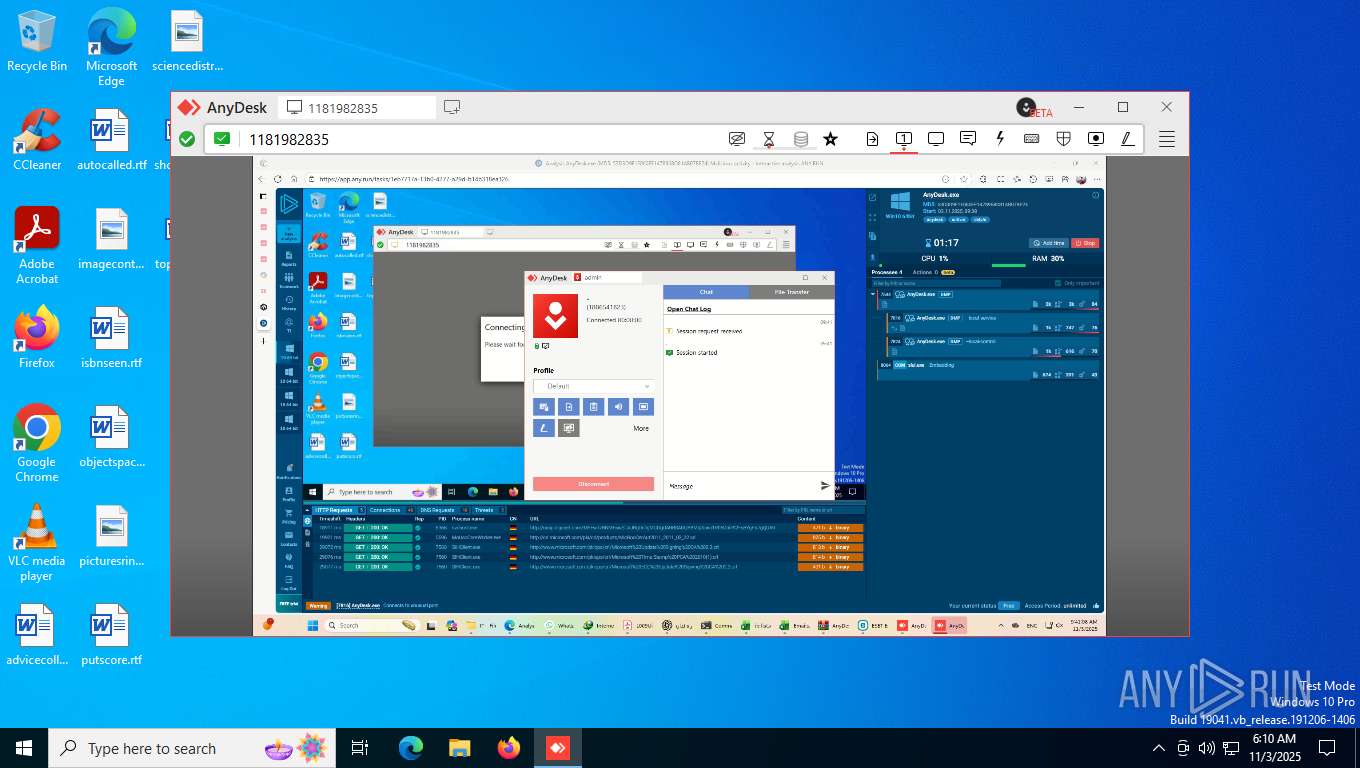Click the green connection status checkmark icon
This screenshot has width=1360, height=768.
tap(187, 139)
